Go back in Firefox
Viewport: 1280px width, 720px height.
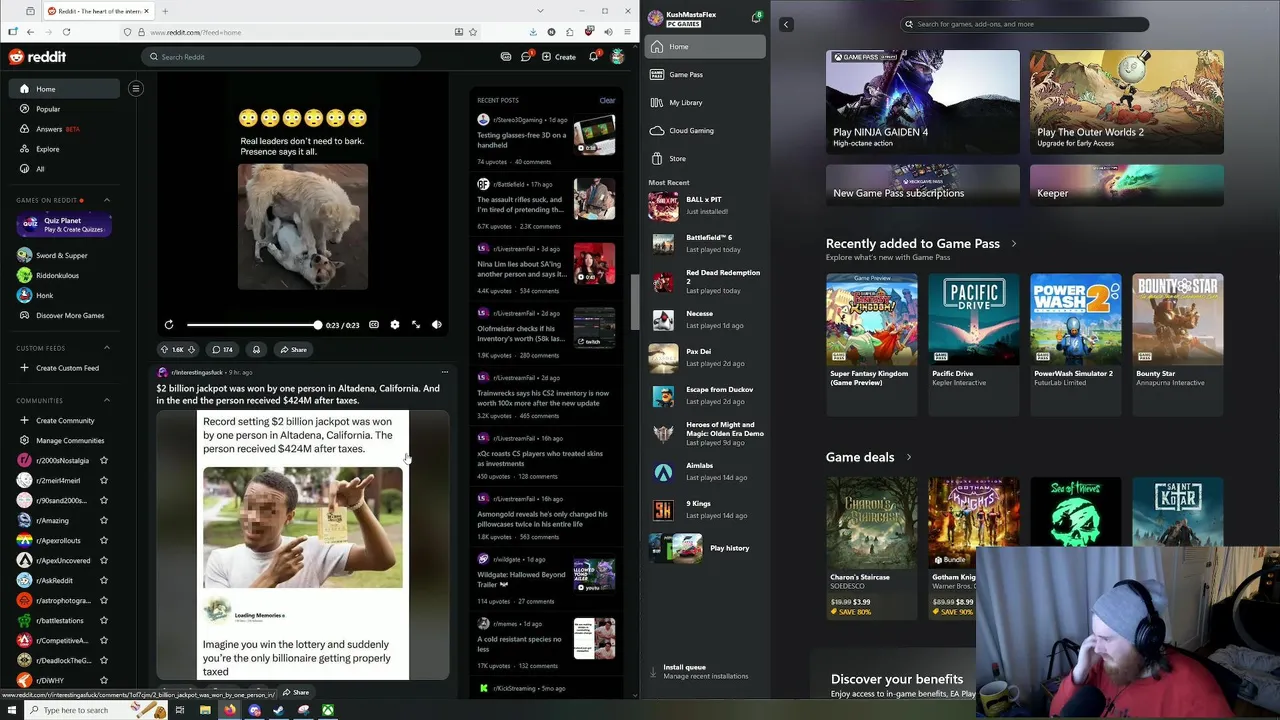coord(30,32)
